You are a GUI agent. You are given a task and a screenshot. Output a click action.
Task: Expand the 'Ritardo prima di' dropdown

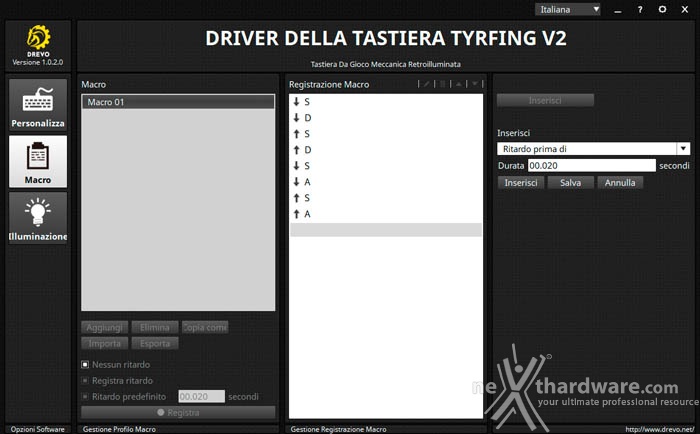(683, 149)
